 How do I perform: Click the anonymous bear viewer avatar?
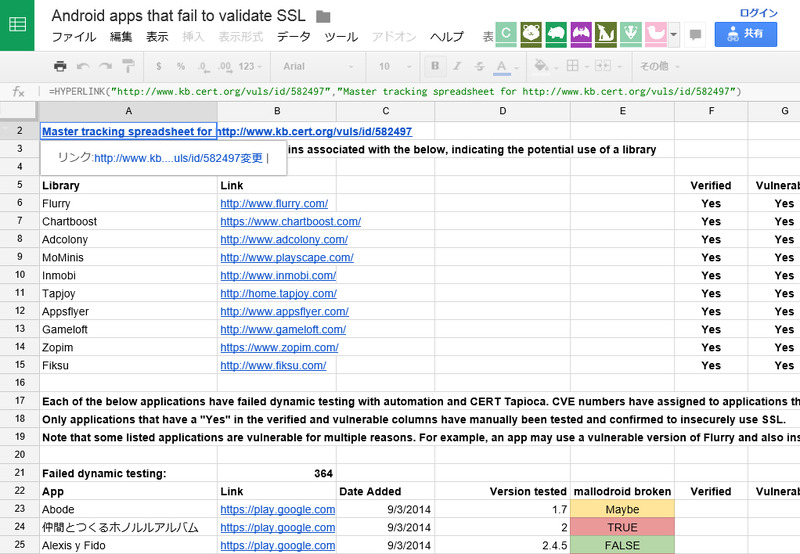click(531, 34)
